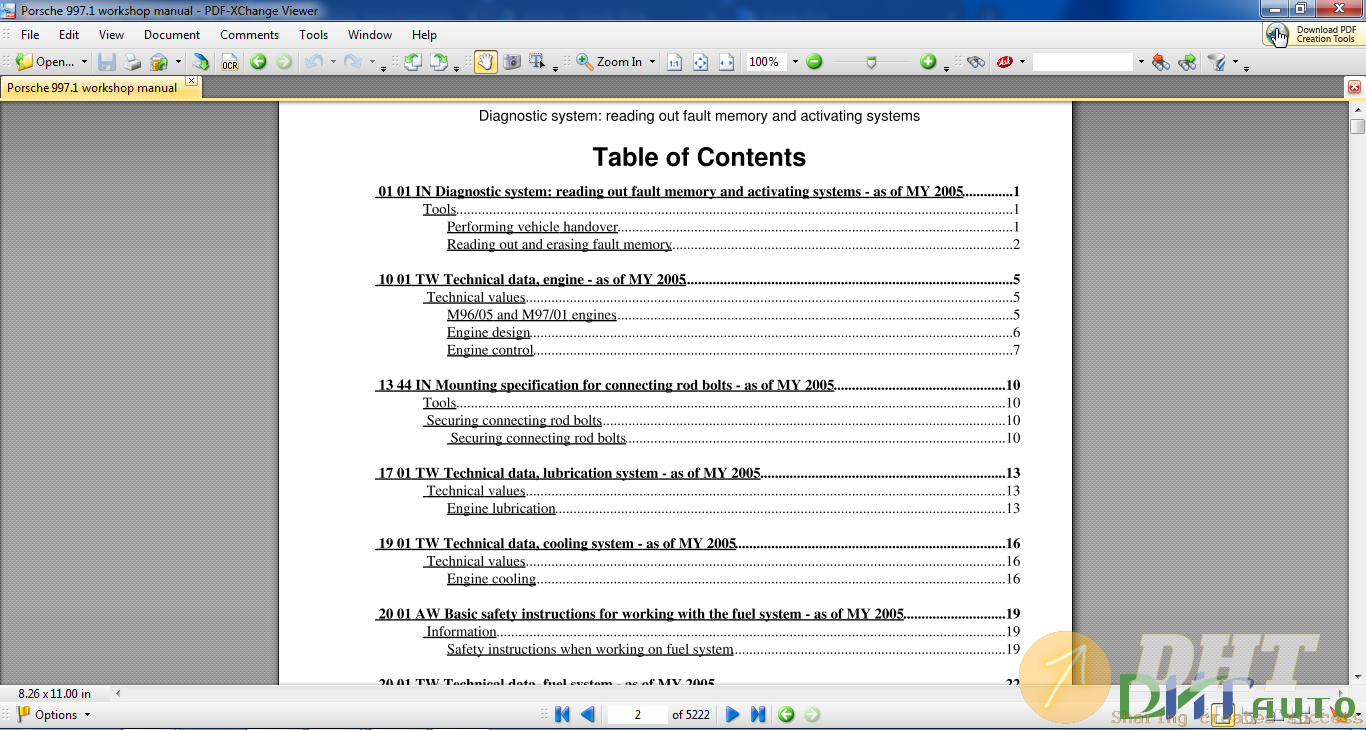Close the Porsche 997.1 workshop manual tab

click(x=192, y=81)
